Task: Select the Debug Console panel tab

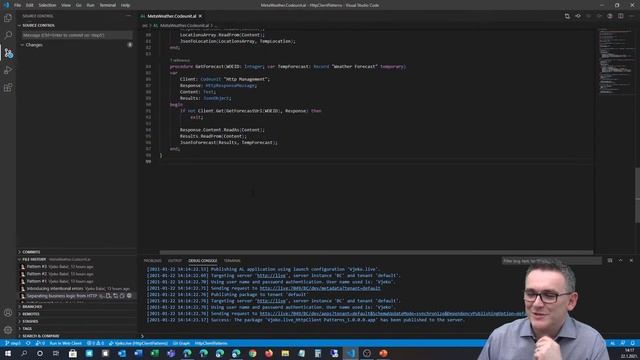Action: [202, 261]
